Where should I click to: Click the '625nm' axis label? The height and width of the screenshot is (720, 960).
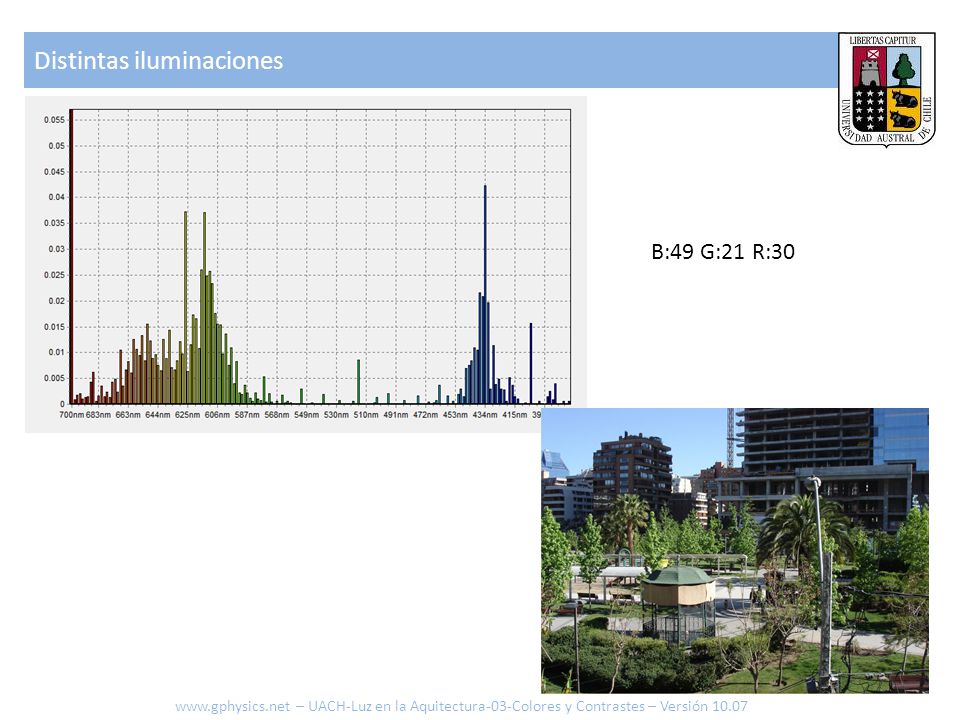pyautogui.click(x=187, y=415)
